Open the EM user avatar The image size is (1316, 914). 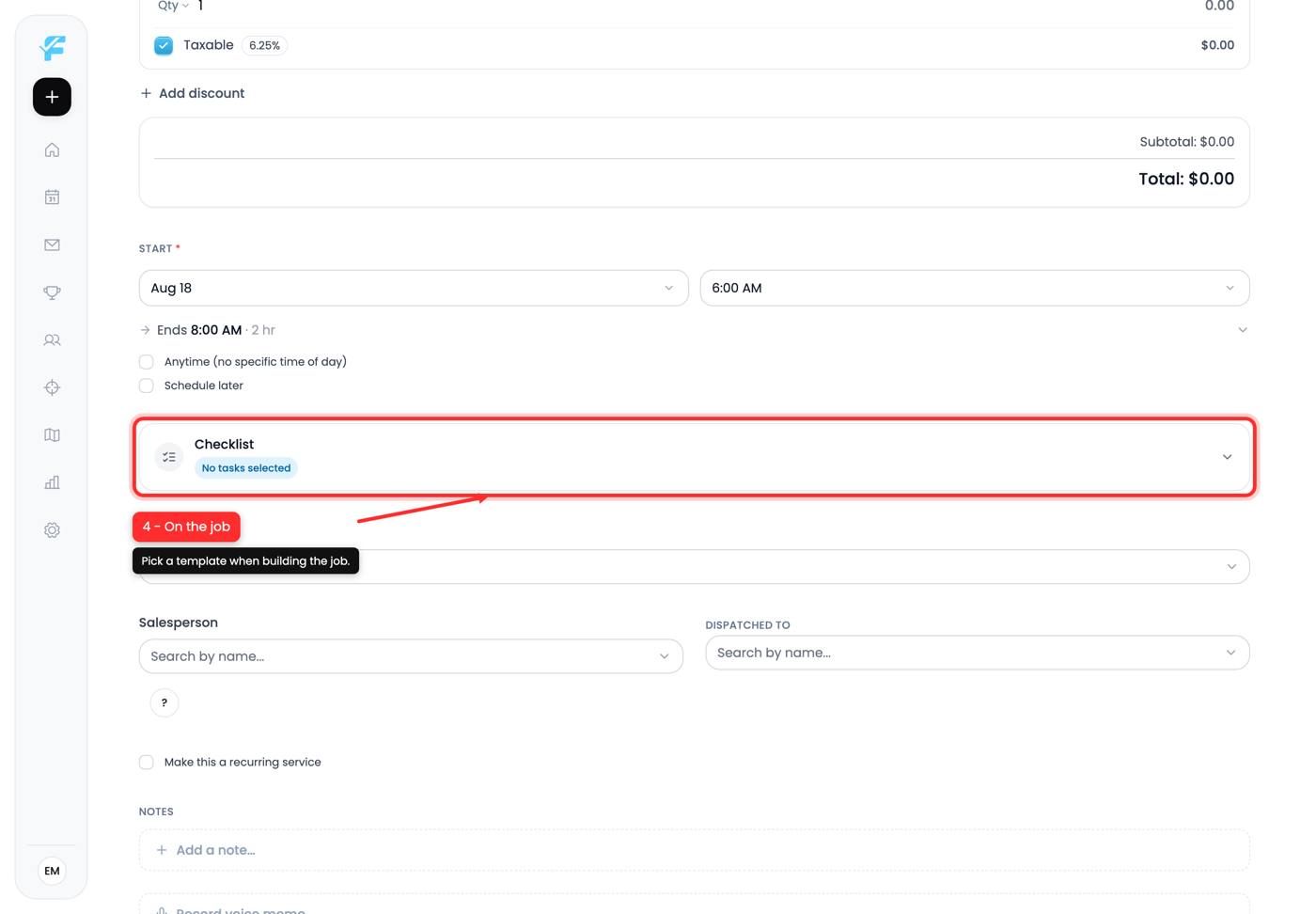(x=52, y=871)
